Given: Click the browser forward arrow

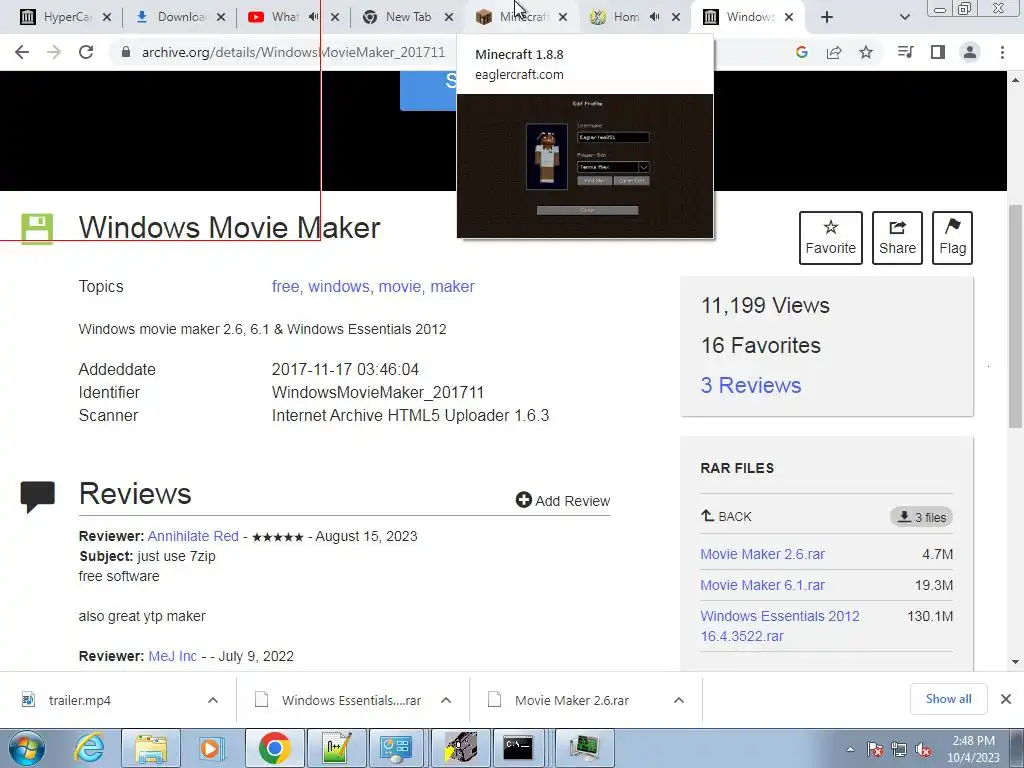Looking at the screenshot, I should pyautogui.click(x=54, y=52).
